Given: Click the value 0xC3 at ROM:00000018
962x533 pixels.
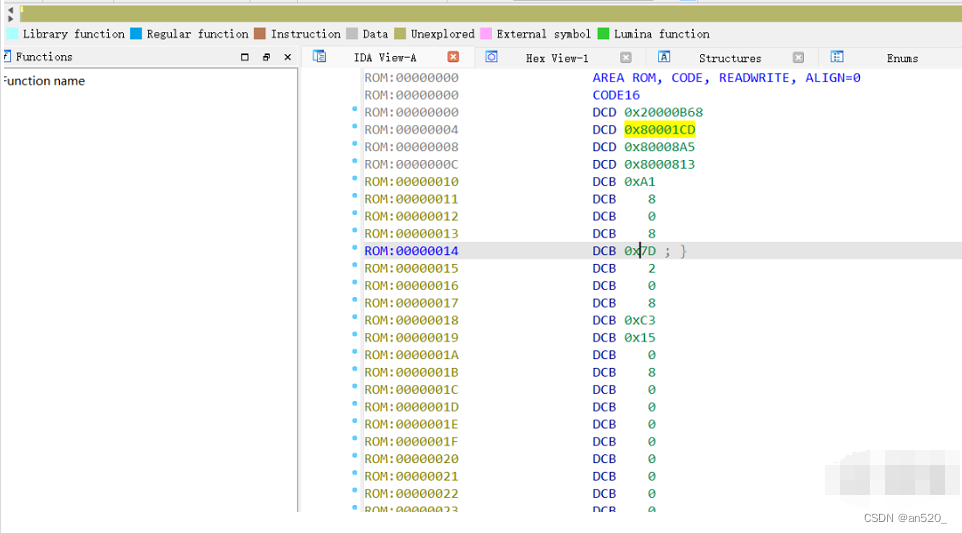Looking at the screenshot, I should pos(640,320).
